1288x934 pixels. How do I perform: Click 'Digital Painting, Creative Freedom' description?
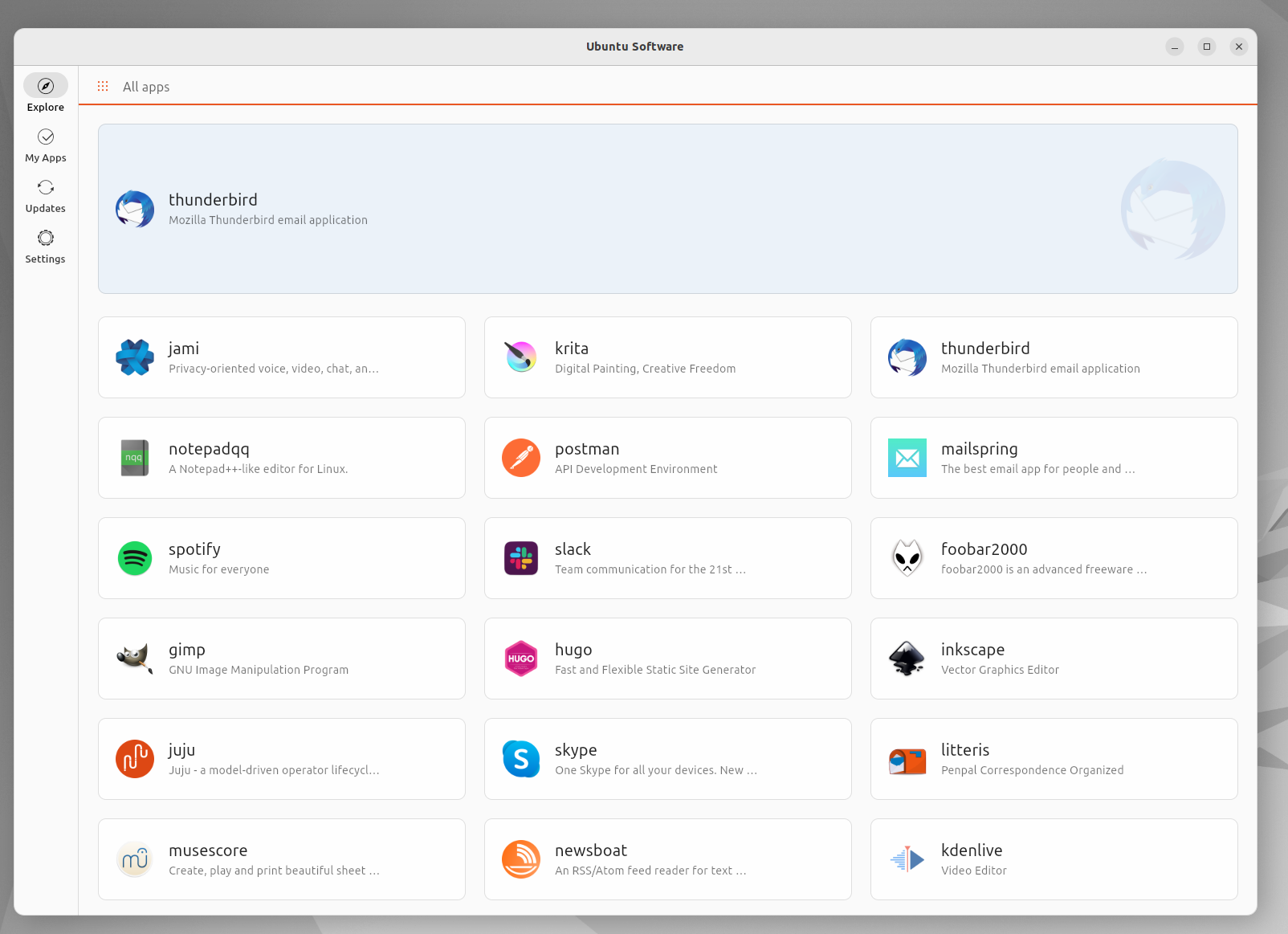click(646, 369)
